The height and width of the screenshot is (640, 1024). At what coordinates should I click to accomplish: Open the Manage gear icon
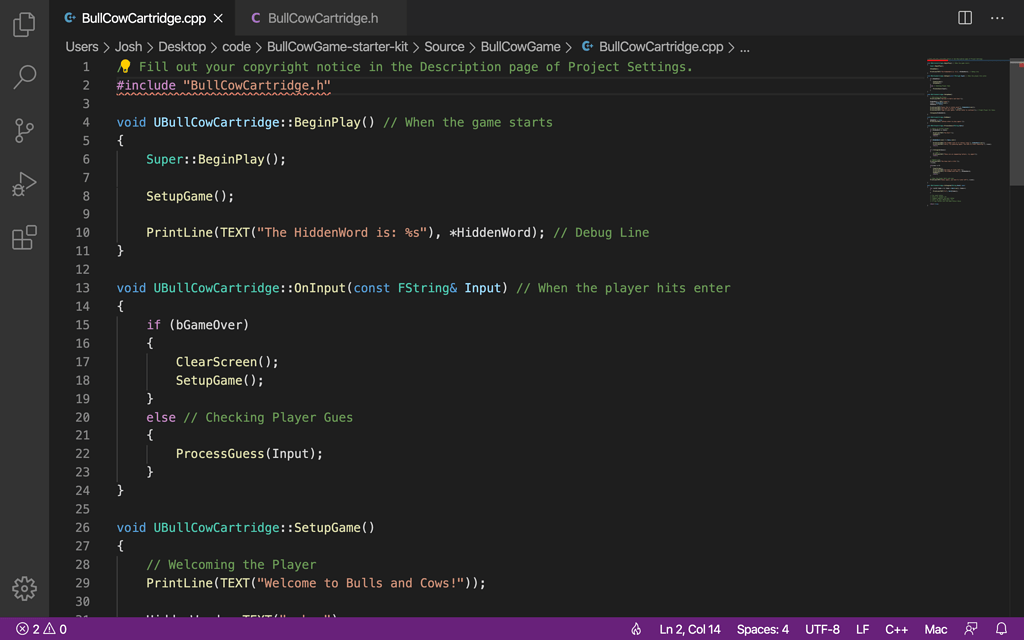point(24,588)
